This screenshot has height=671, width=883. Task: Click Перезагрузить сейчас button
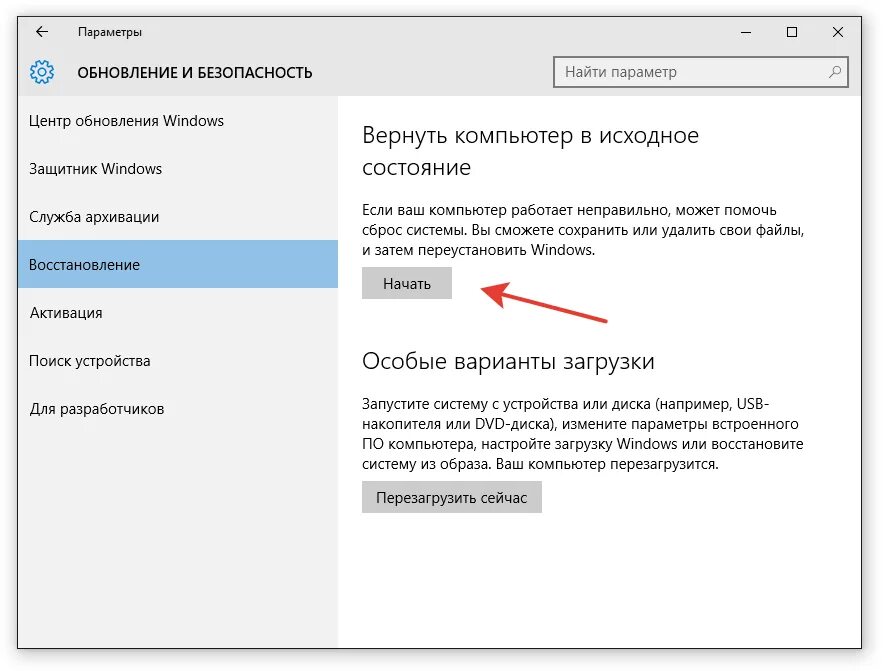pos(452,497)
